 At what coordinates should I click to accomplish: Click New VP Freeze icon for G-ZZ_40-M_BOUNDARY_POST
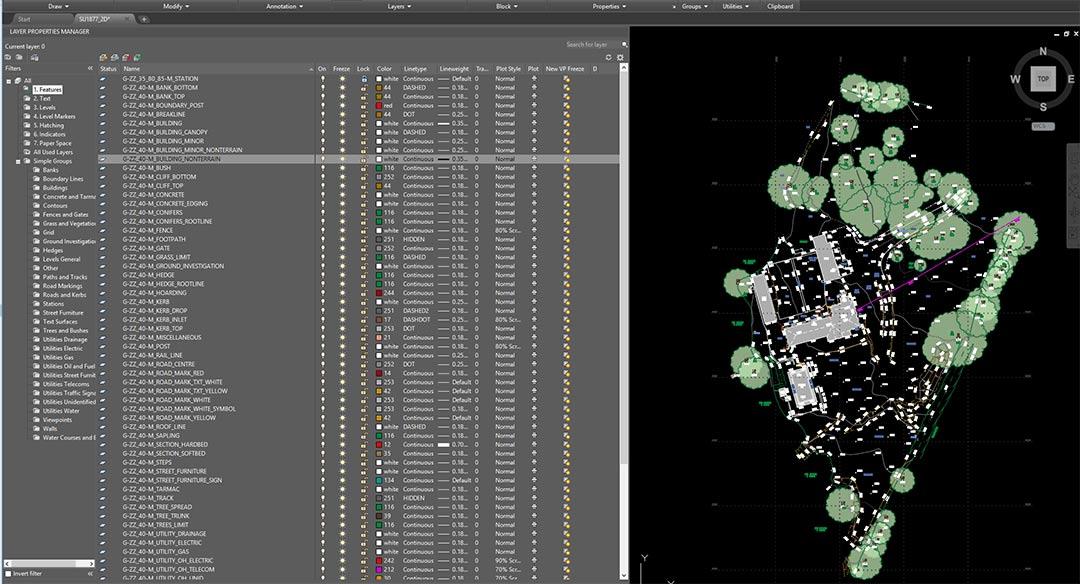click(x=567, y=105)
